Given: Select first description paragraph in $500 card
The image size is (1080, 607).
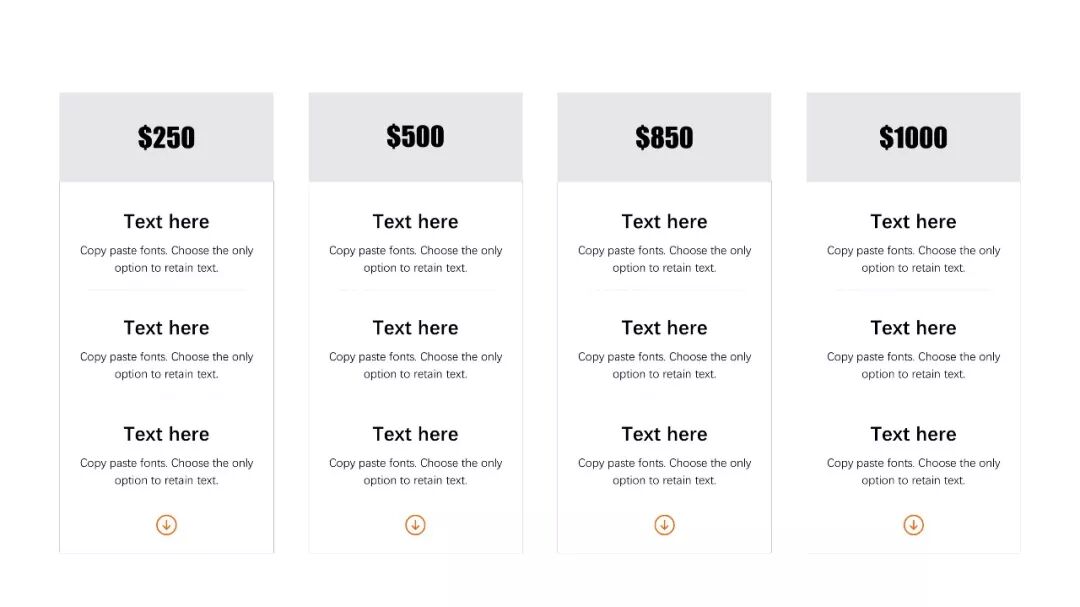Looking at the screenshot, I should 415,259.
